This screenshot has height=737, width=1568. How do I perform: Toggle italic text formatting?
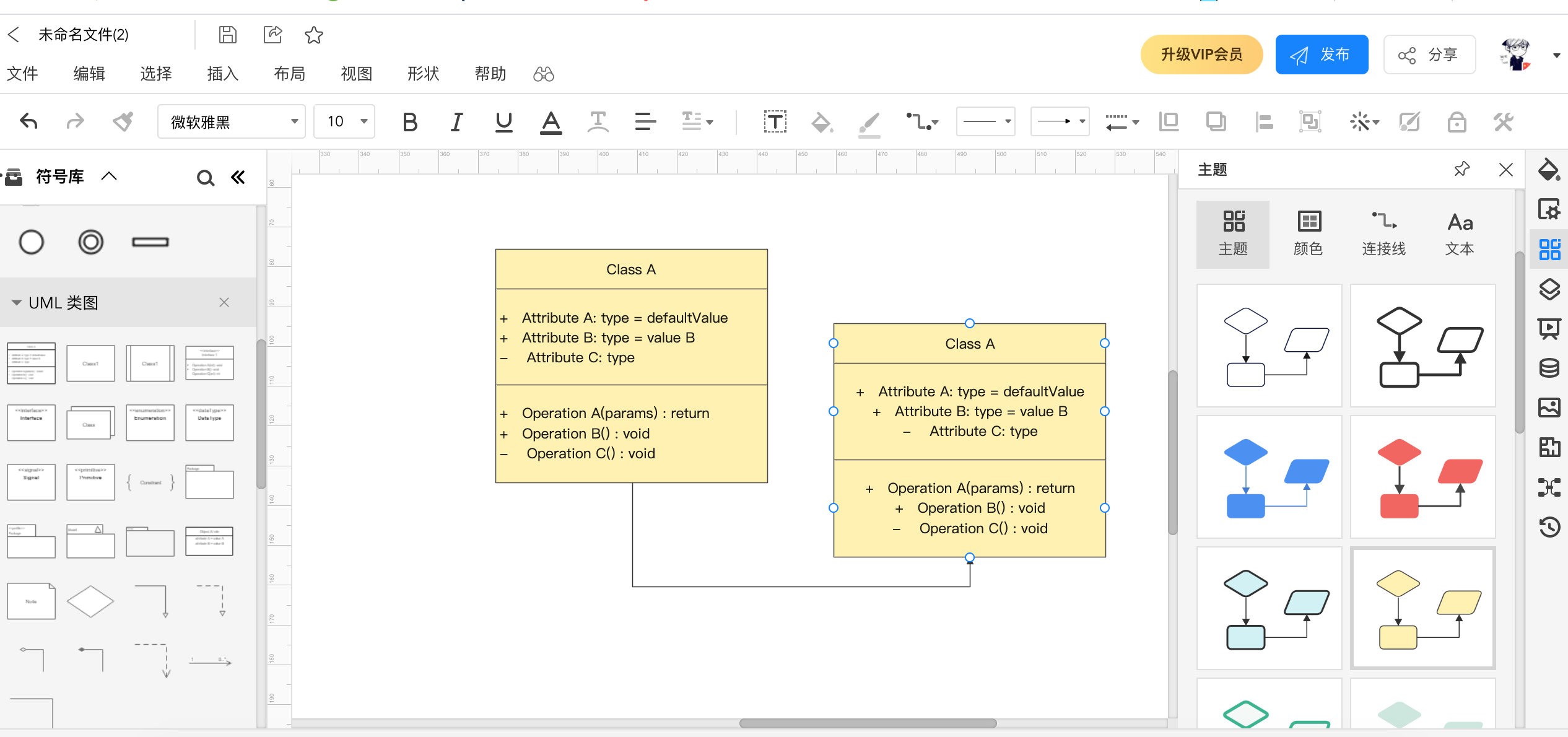click(456, 122)
